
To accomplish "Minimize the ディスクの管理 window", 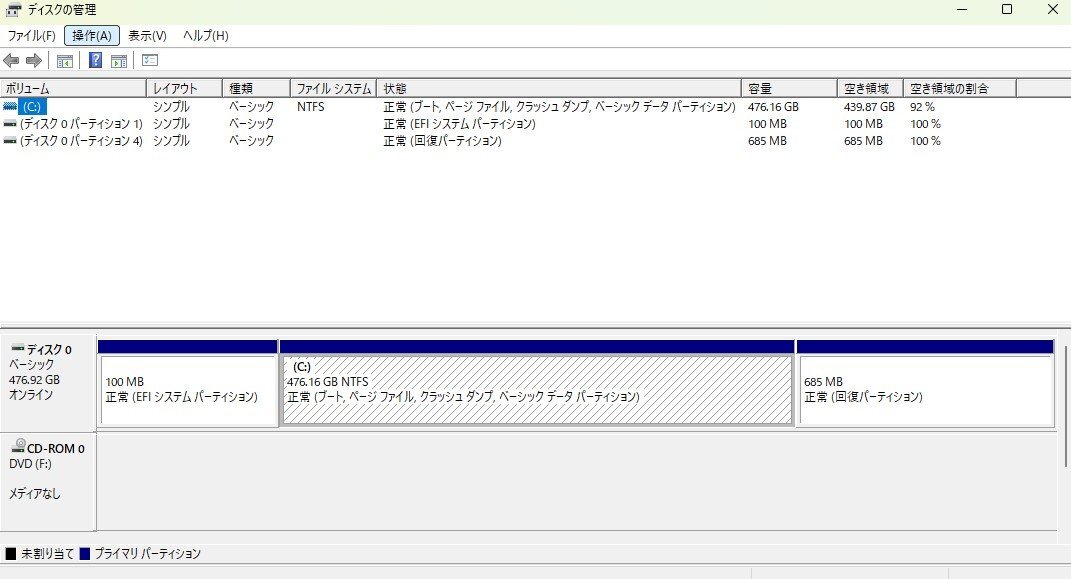I will [962, 10].
